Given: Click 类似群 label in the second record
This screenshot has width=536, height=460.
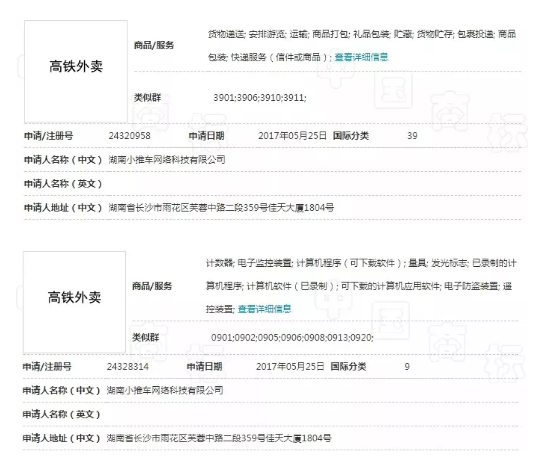Looking at the screenshot, I should click(146, 338).
